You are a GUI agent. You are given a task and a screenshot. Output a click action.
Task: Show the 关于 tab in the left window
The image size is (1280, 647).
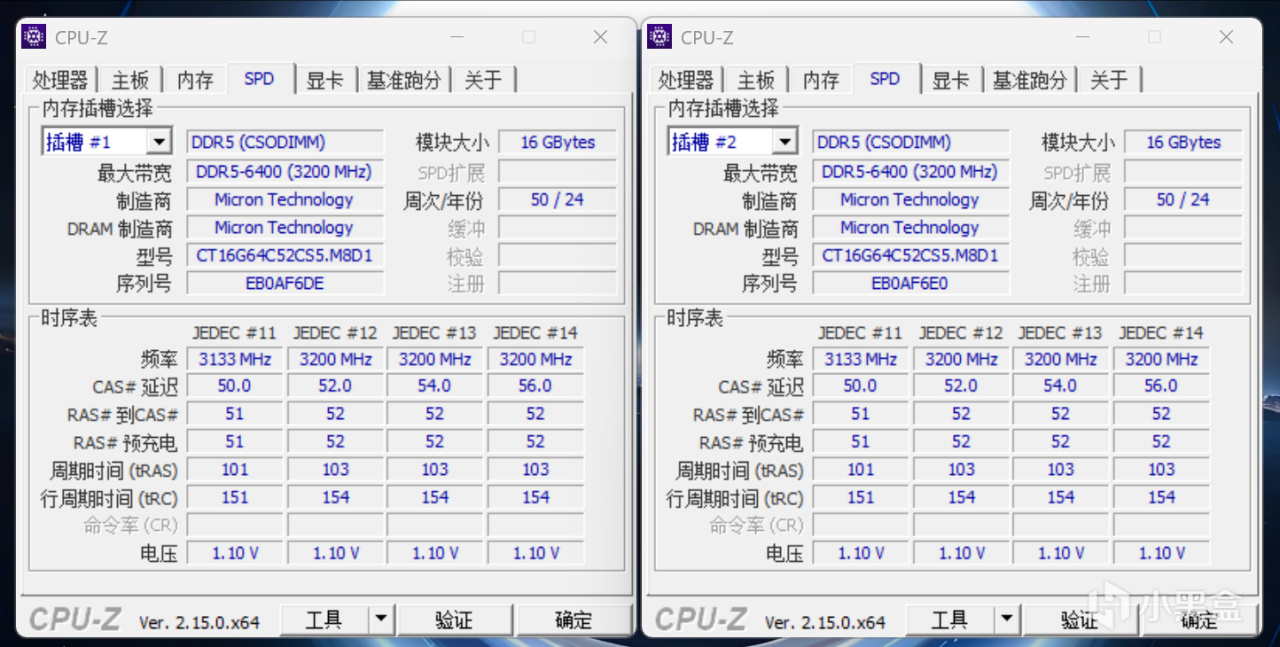[483, 80]
